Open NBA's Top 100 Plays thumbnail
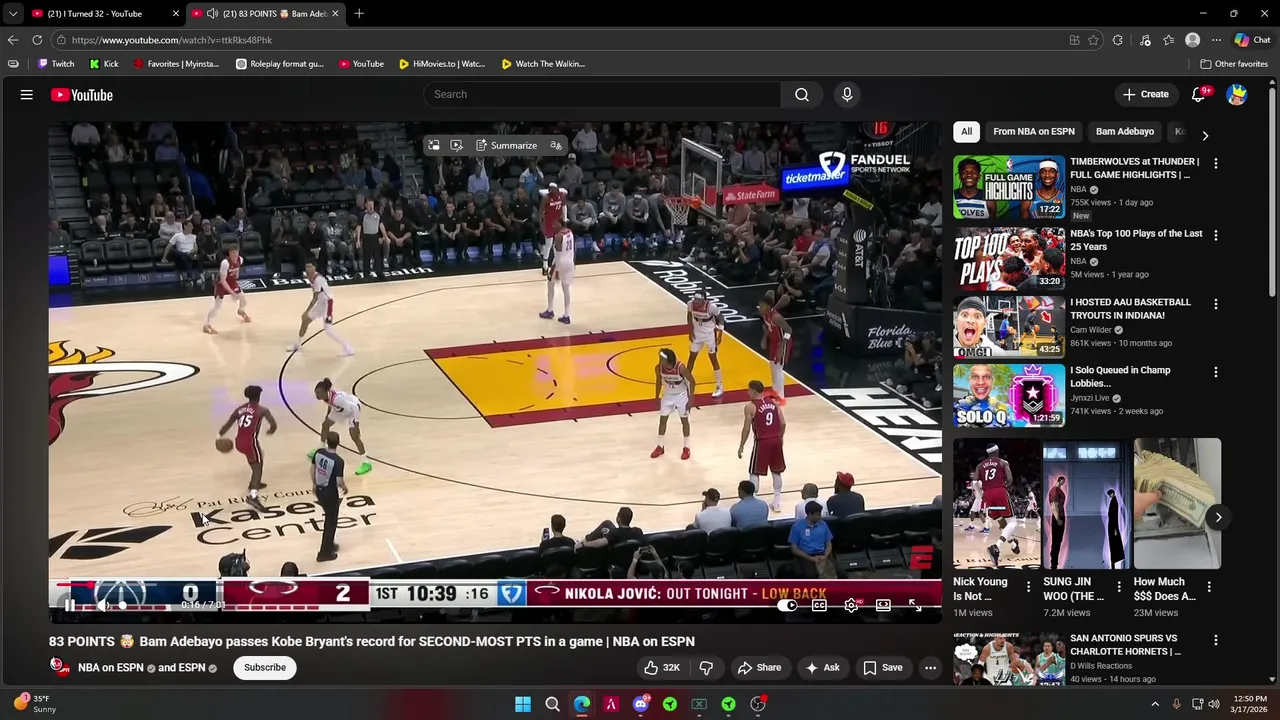Image resolution: width=1280 pixels, height=720 pixels. pos(1009,258)
